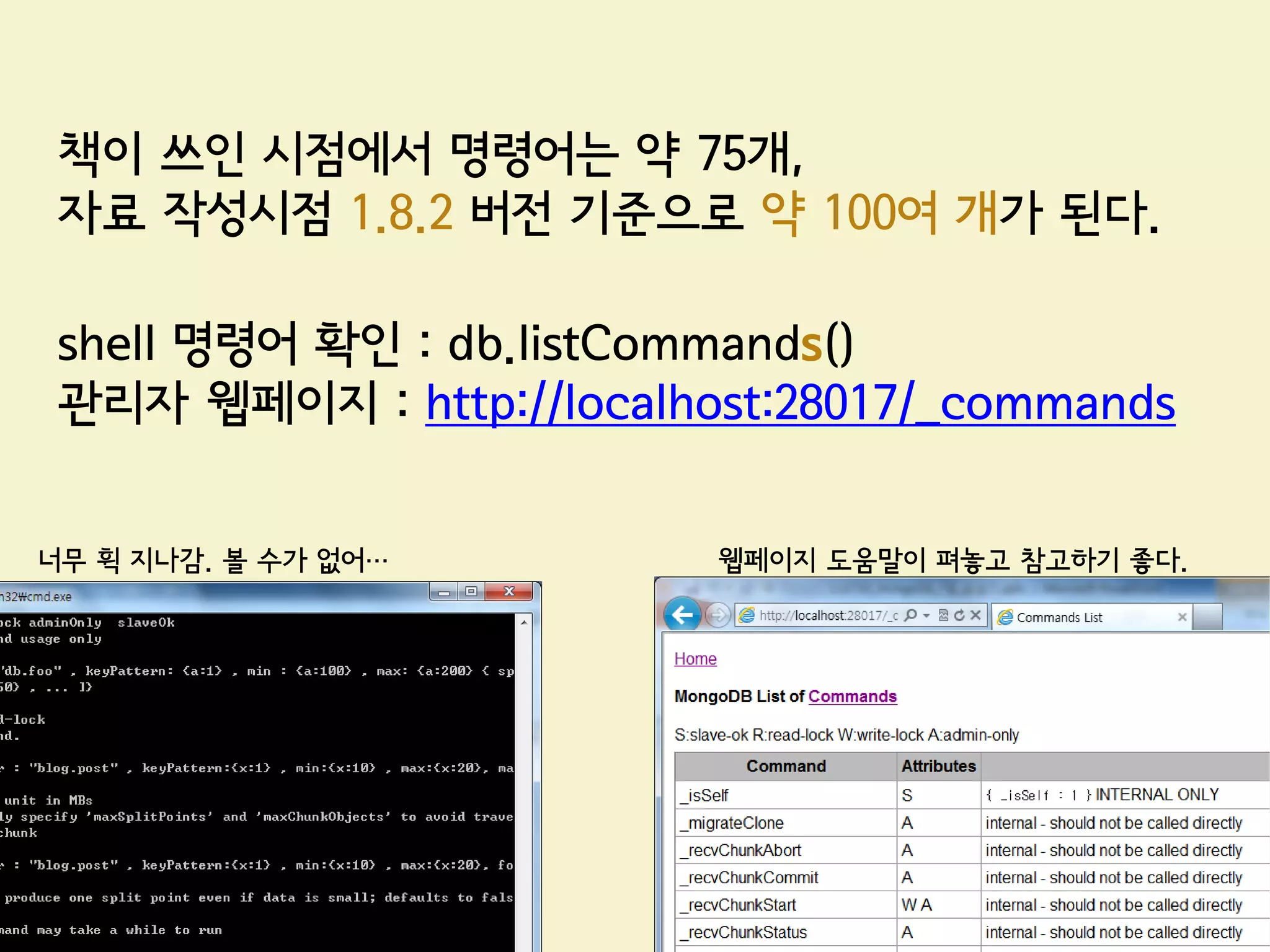Select the _migrateClone command cell
This screenshot has height=952, width=1270.
(786, 823)
